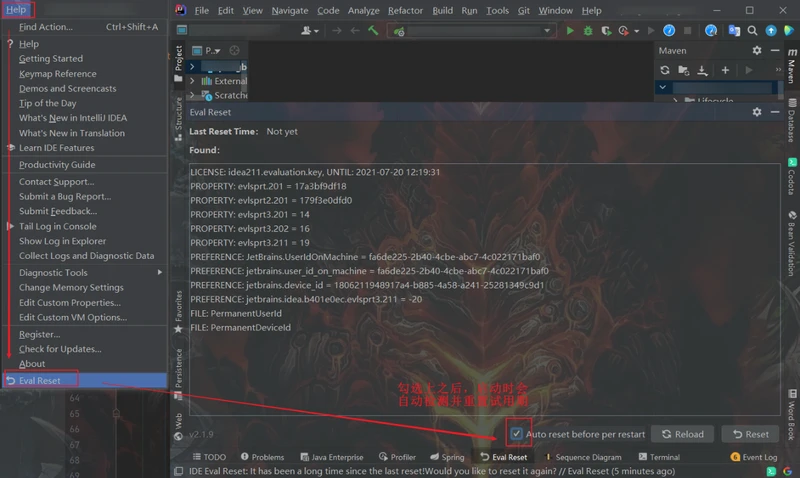Click the green Run button in toolbar
800x478 pixels.
tap(570, 31)
